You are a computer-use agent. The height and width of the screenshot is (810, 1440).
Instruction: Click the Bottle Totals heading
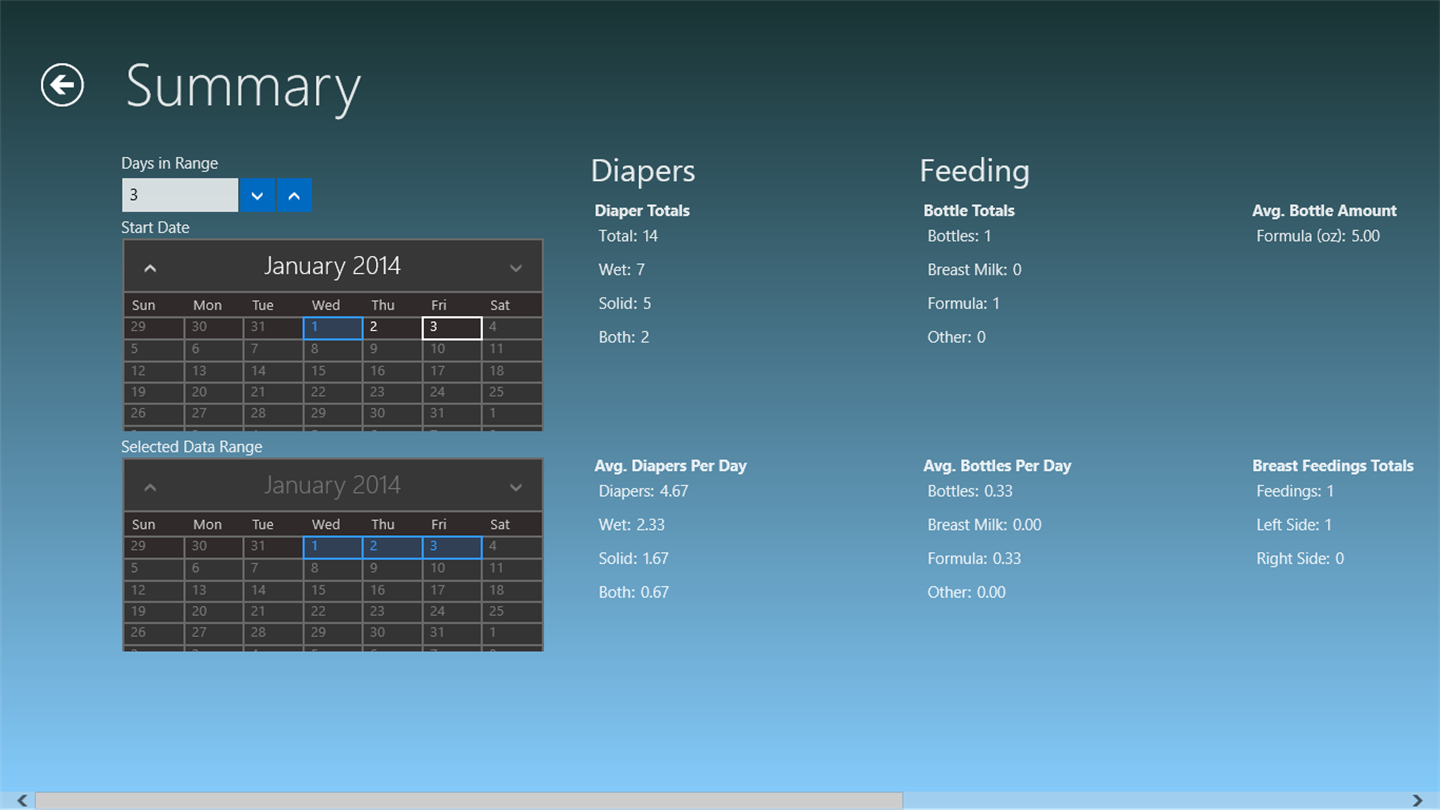pos(969,211)
